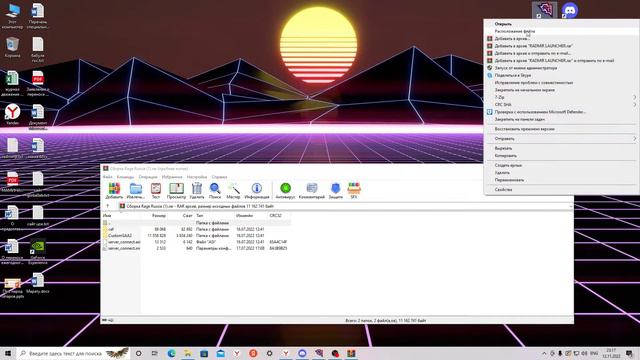Image resolution: width=640 pixels, height=360 pixels.
Task: Start the Антивирус (Virus scan) green icon
Action: pos(285,191)
